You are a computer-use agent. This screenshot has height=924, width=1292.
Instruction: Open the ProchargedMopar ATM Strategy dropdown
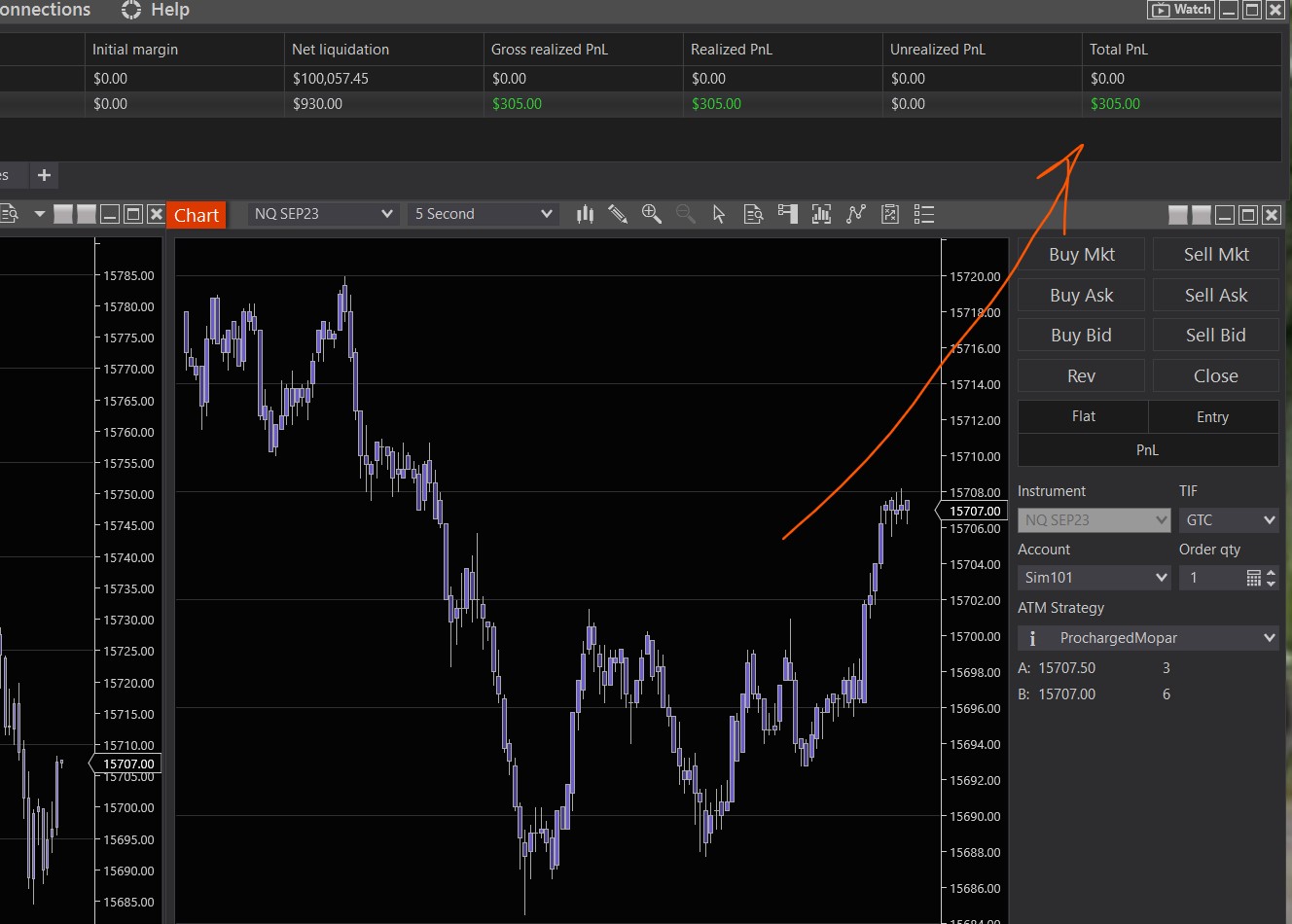point(1148,638)
